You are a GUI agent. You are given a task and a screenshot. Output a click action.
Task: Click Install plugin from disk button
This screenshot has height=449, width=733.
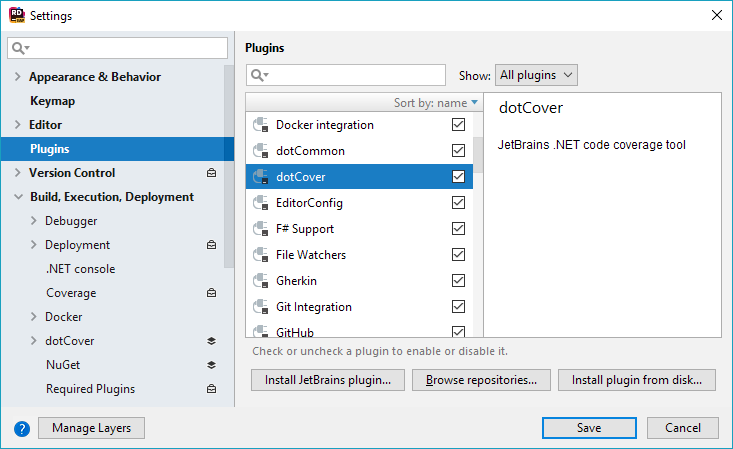pos(637,380)
